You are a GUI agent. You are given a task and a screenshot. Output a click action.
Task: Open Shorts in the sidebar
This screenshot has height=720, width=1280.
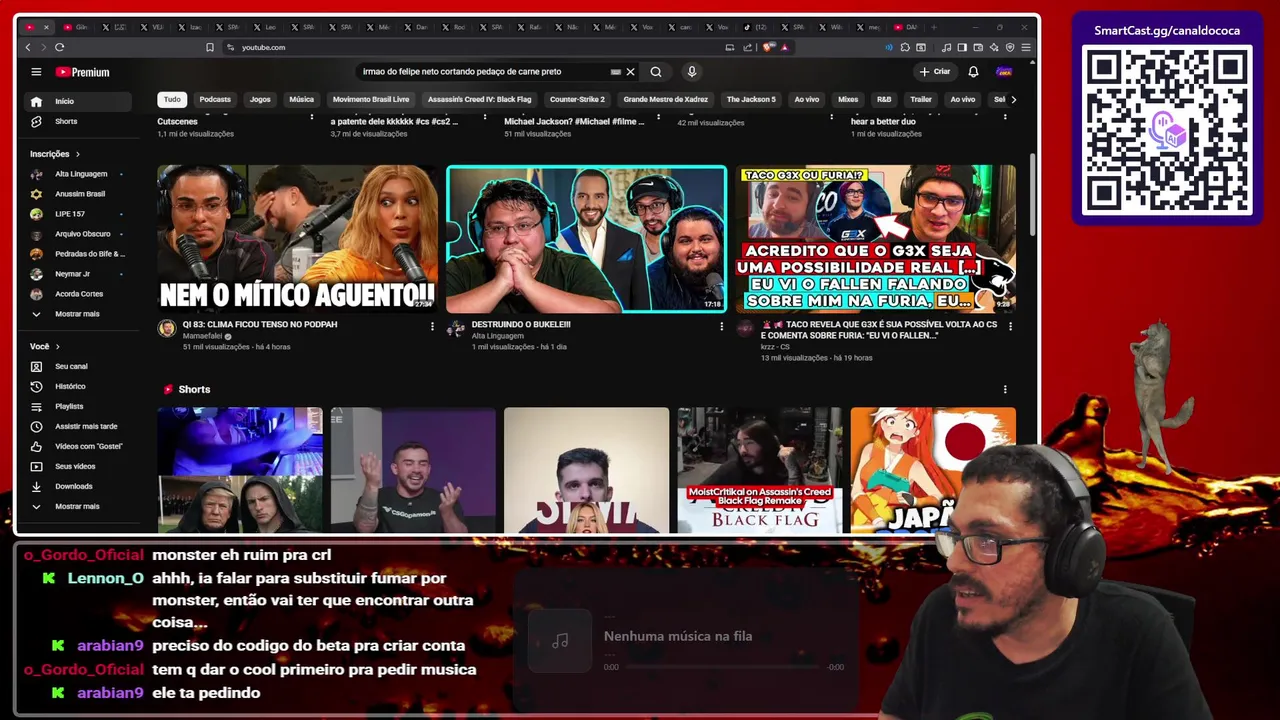tap(78, 121)
